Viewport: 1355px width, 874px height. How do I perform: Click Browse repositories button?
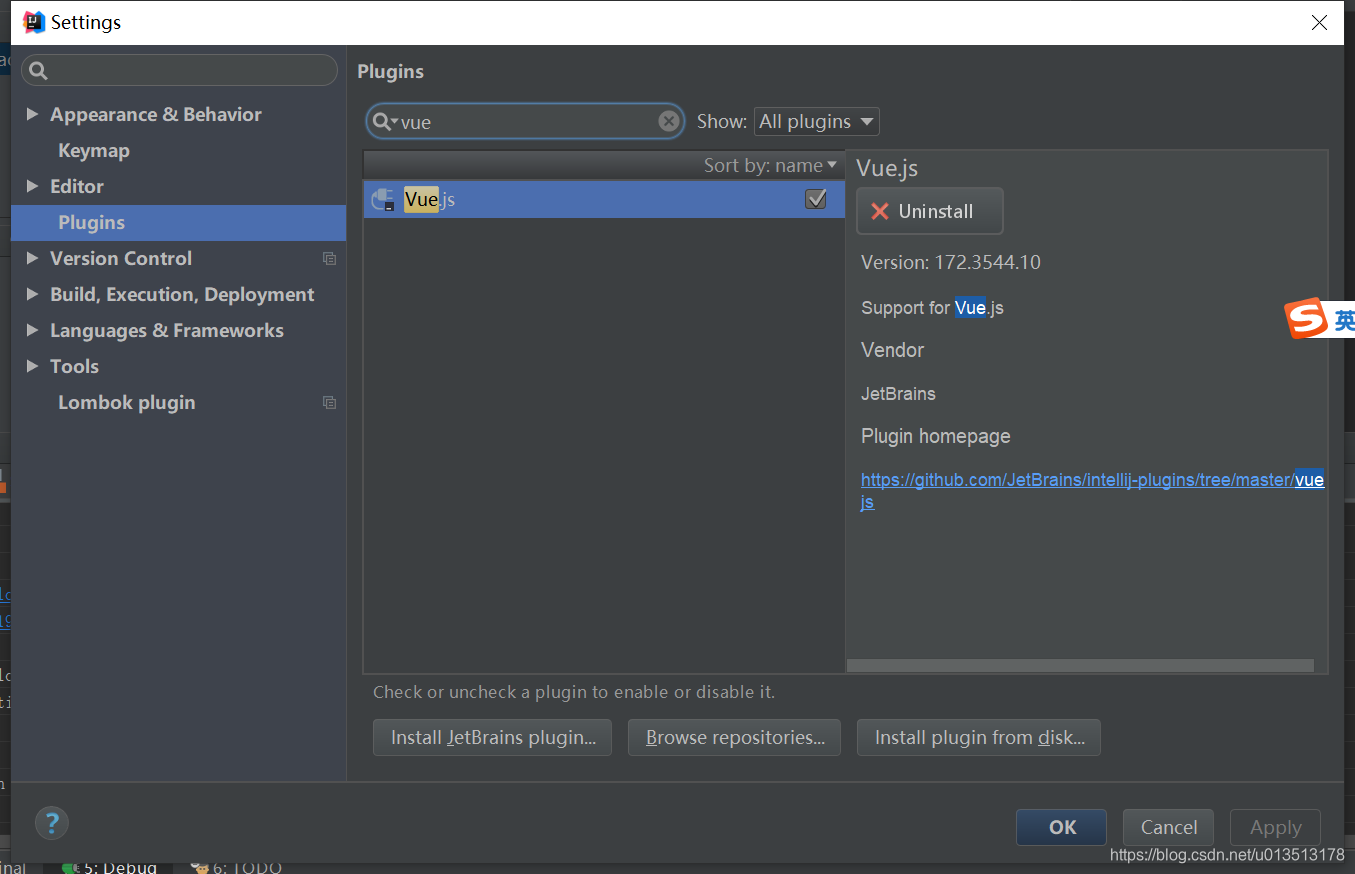[734, 737]
